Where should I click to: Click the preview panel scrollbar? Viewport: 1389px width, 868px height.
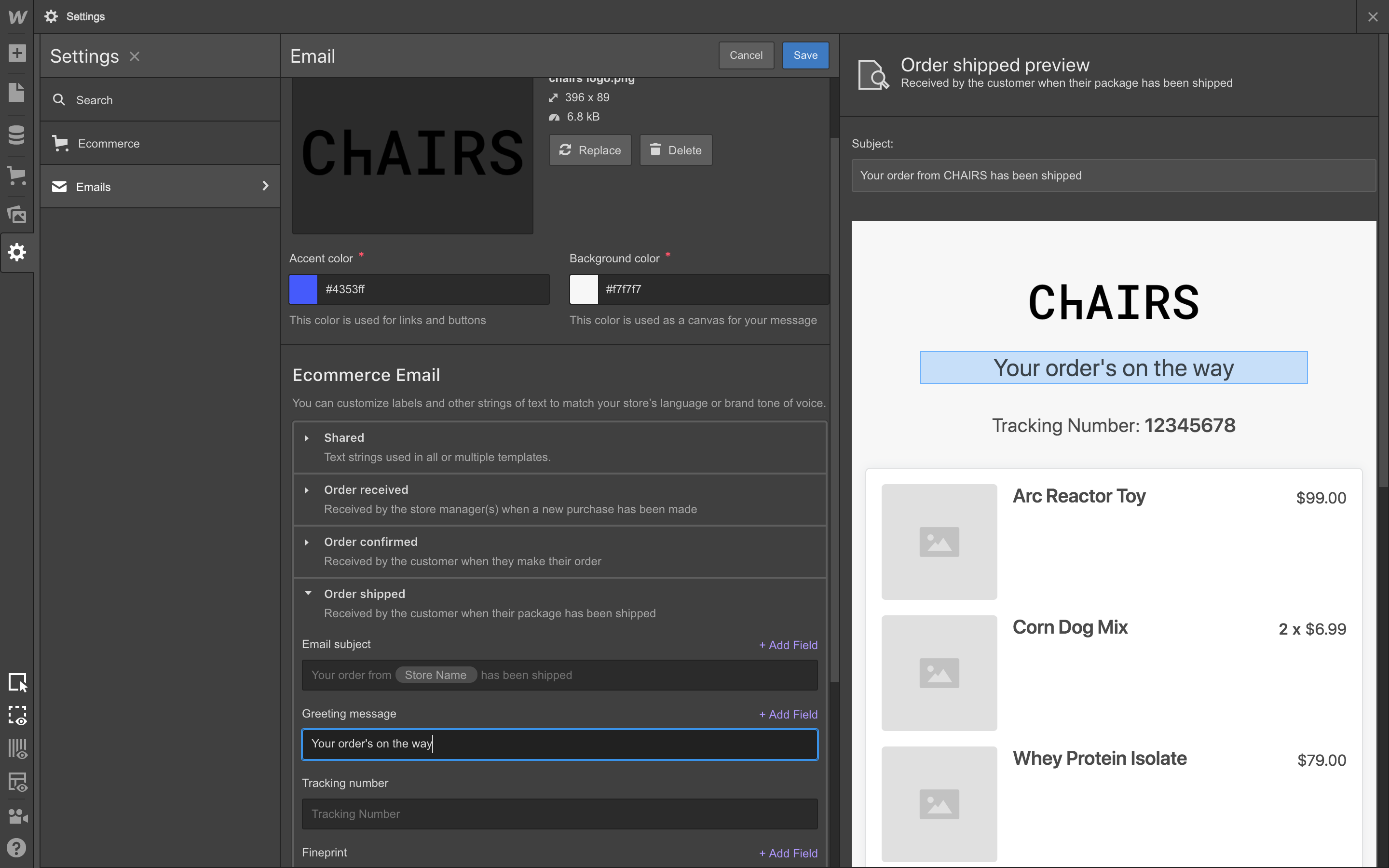1383,260
